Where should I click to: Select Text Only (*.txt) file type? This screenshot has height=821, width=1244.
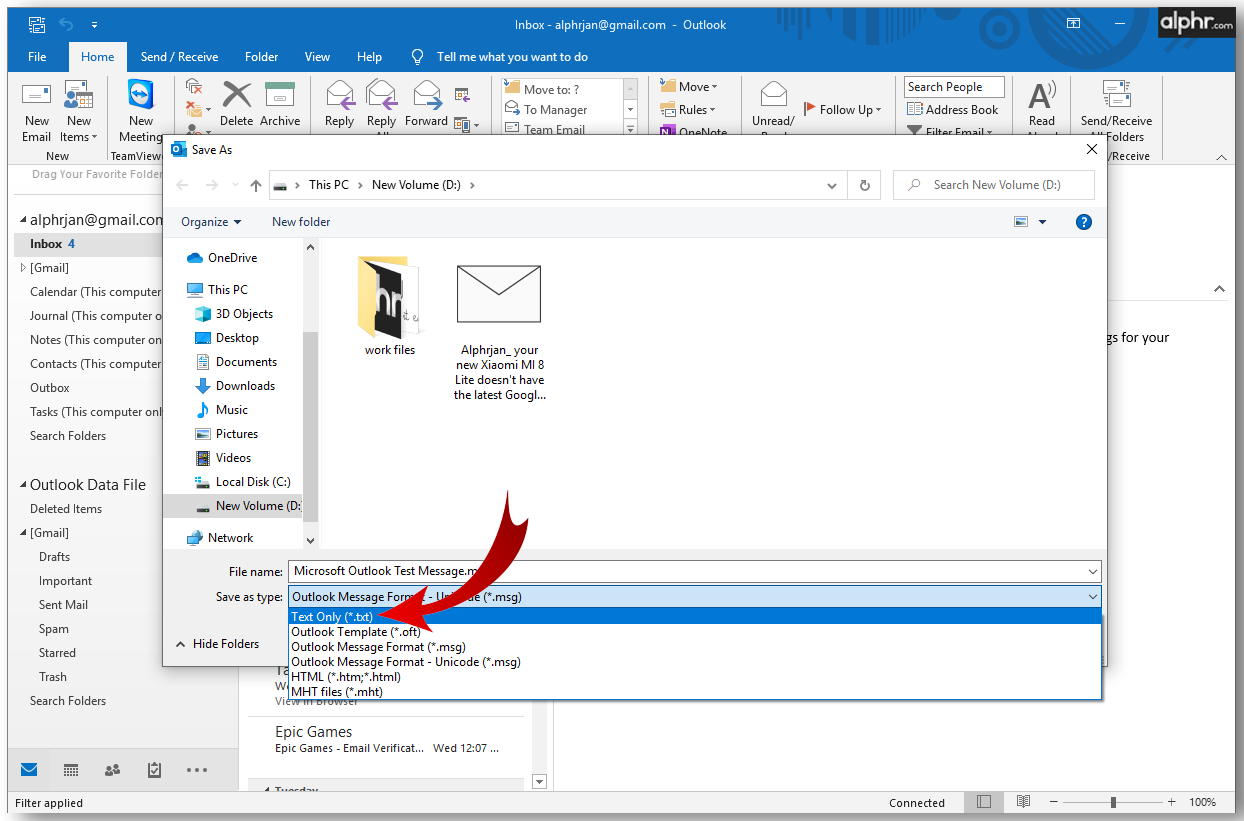(332, 617)
